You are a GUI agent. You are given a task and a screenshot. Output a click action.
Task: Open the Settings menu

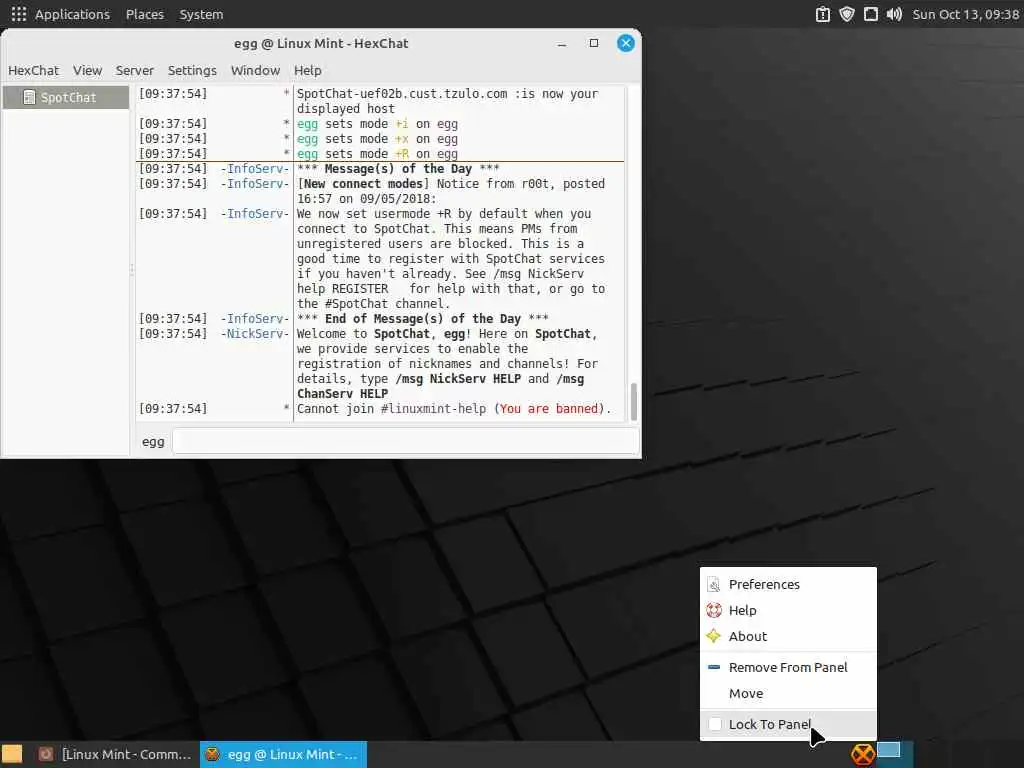[x=192, y=71]
